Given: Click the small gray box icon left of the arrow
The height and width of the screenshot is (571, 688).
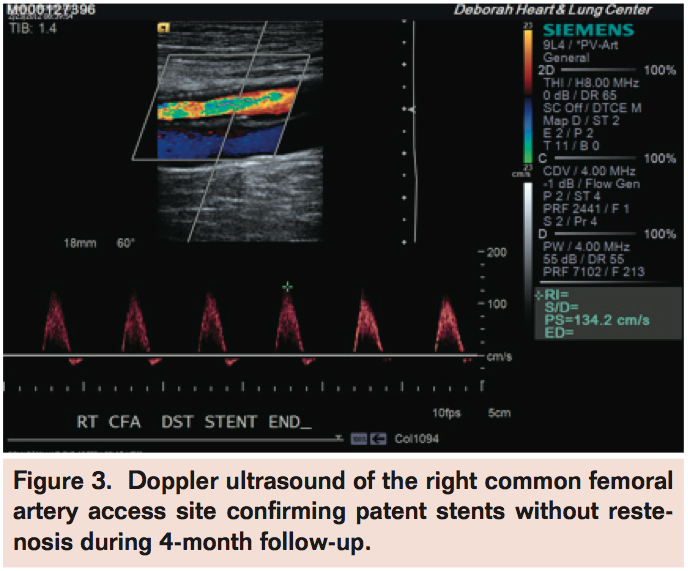Looking at the screenshot, I should coord(358,438).
